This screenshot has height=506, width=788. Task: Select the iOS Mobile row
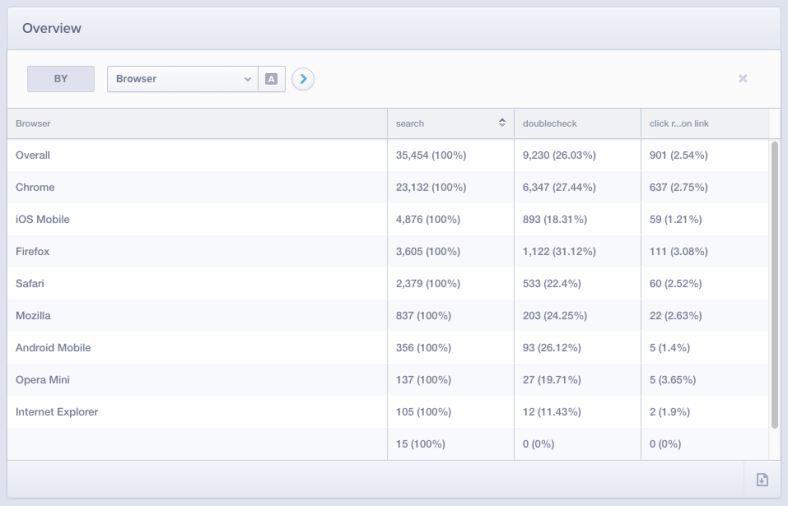click(43, 220)
